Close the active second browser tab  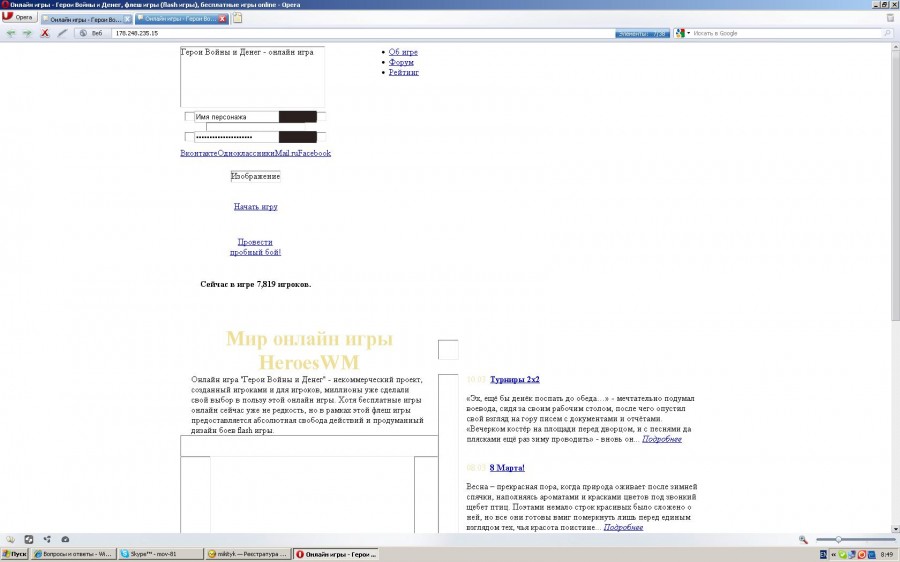click(223, 19)
